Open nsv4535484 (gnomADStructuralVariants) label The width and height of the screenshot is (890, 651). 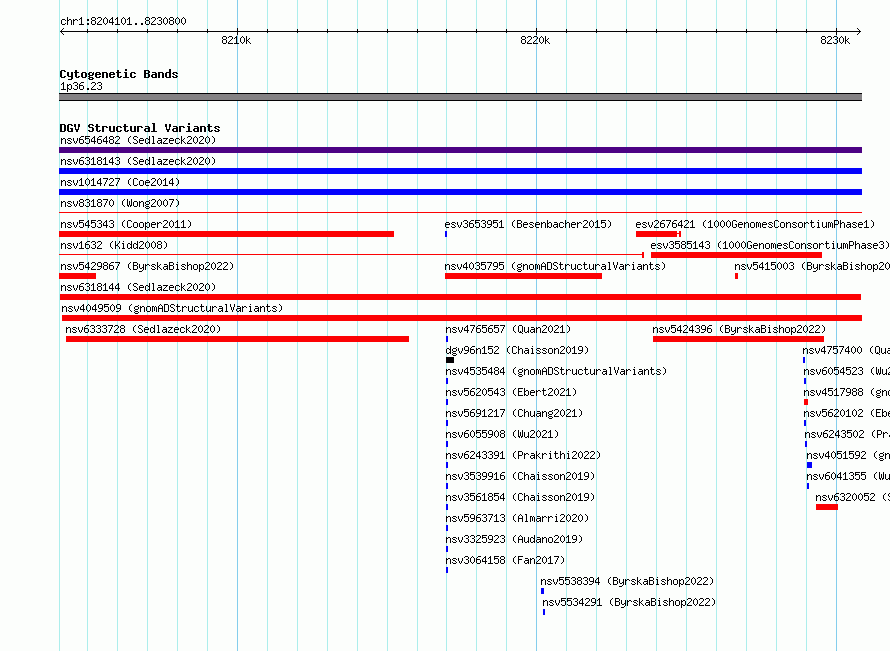pos(556,371)
